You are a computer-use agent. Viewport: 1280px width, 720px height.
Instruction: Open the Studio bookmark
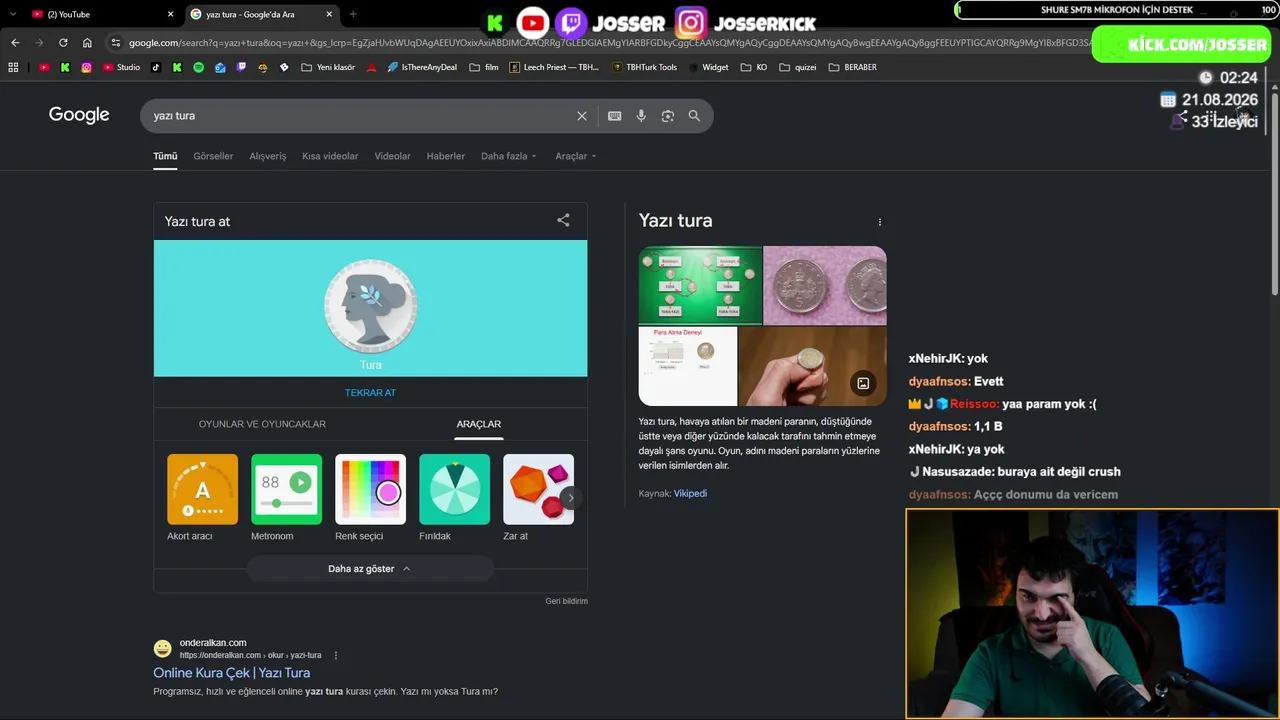coord(121,68)
